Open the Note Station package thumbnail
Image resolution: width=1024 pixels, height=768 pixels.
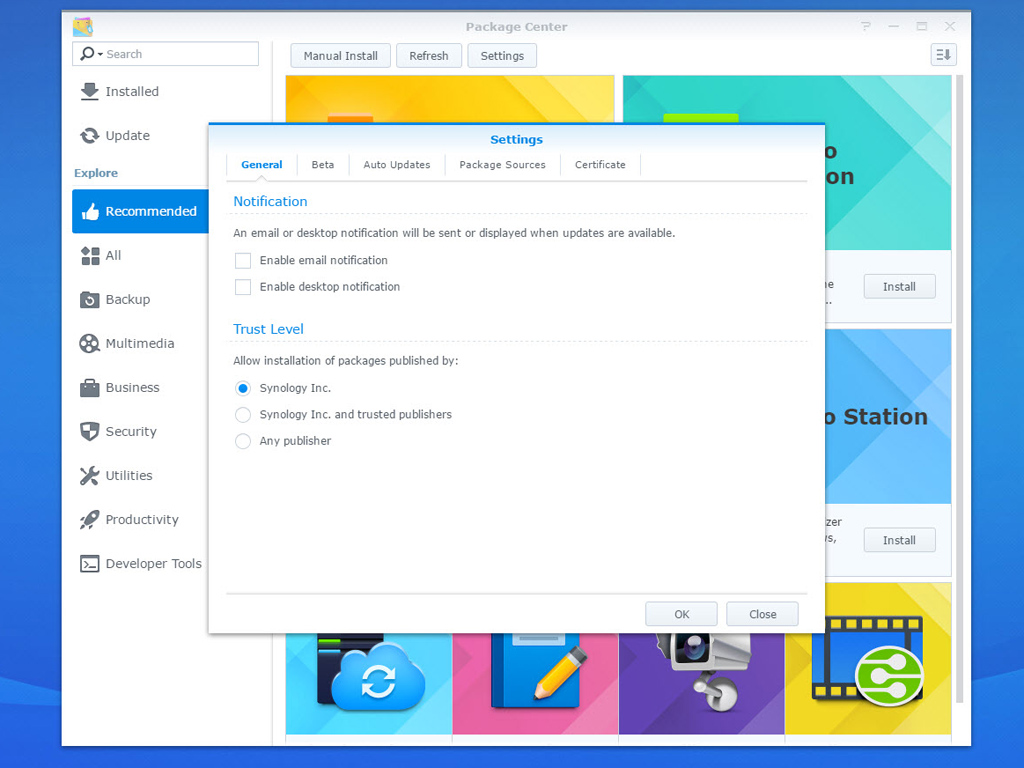[536, 683]
